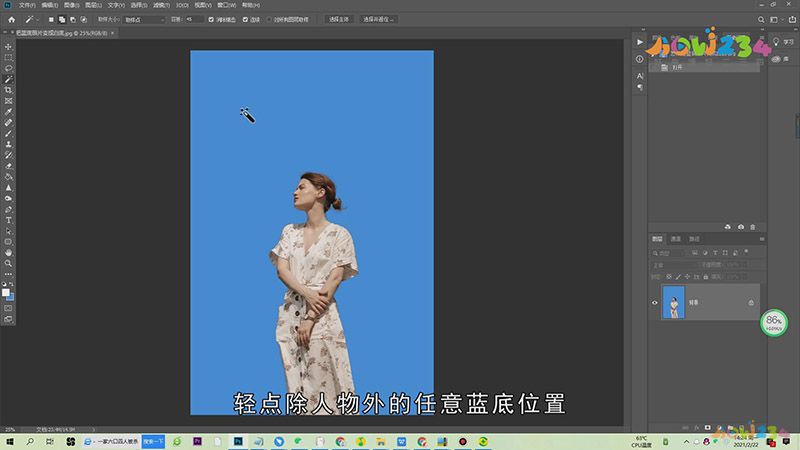The image size is (800, 450).
Task: Open the Learn lightbulb panel icon
Action: click(x=776, y=42)
